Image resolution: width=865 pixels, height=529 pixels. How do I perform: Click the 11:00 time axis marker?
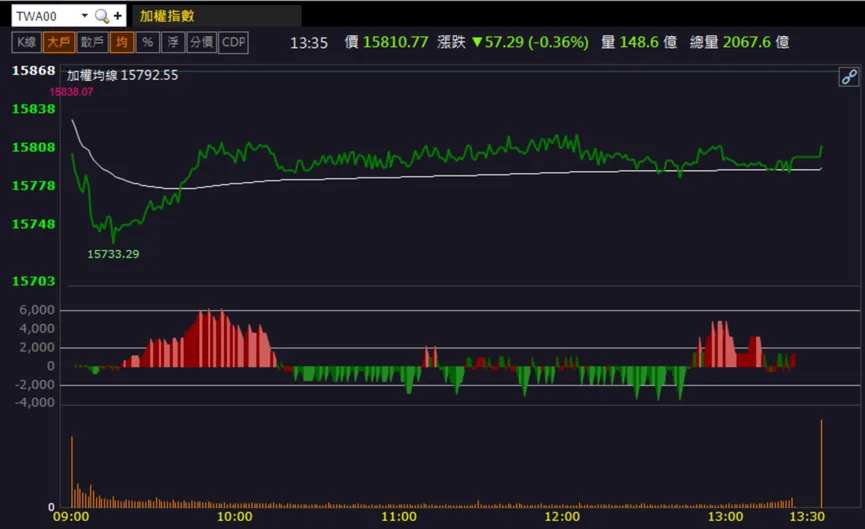pyautogui.click(x=399, y=517)
